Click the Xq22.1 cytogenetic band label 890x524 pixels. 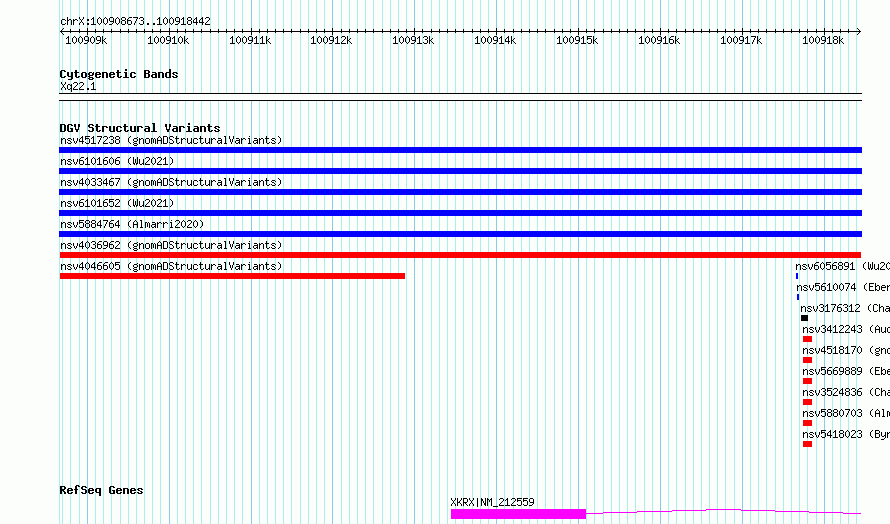[x=78, y=86]
